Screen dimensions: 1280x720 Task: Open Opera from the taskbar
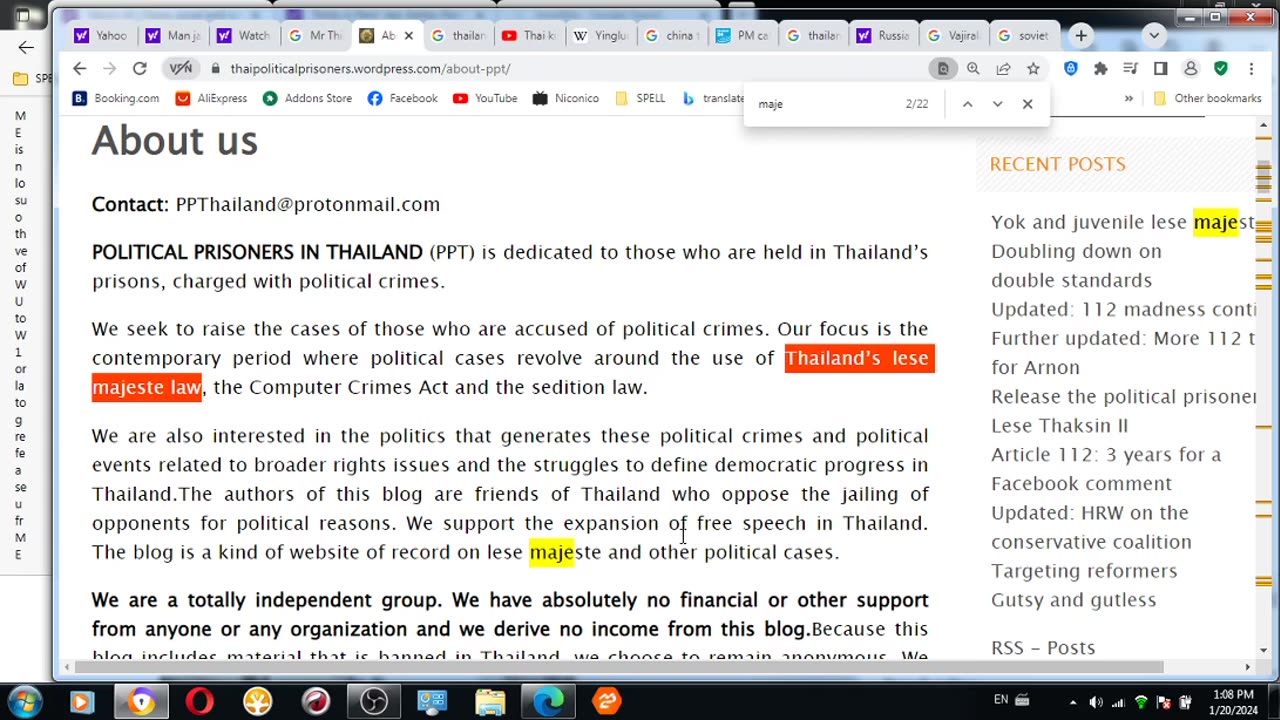[199, 701]
